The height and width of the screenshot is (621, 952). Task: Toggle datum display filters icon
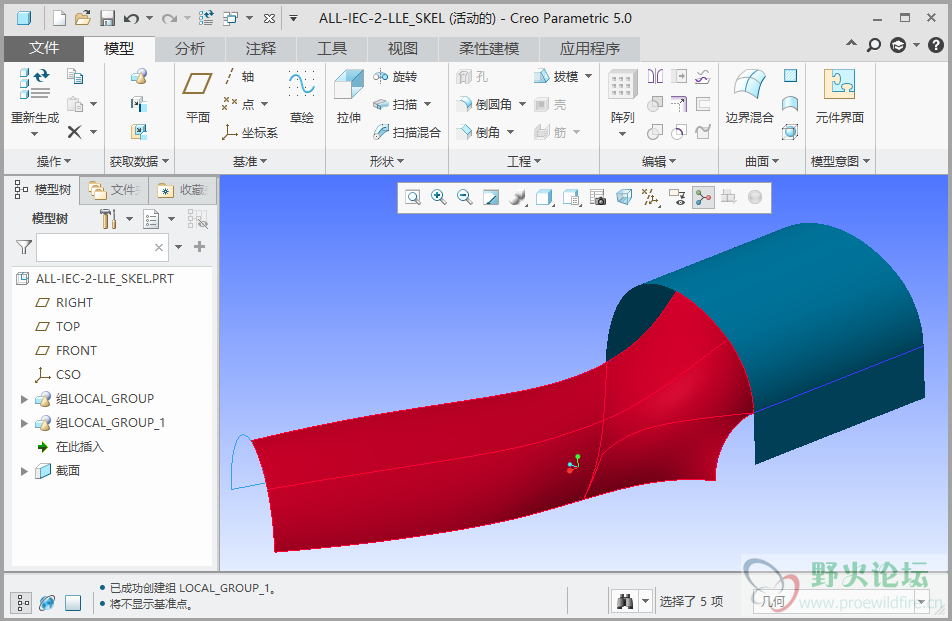tap(651, 197)
